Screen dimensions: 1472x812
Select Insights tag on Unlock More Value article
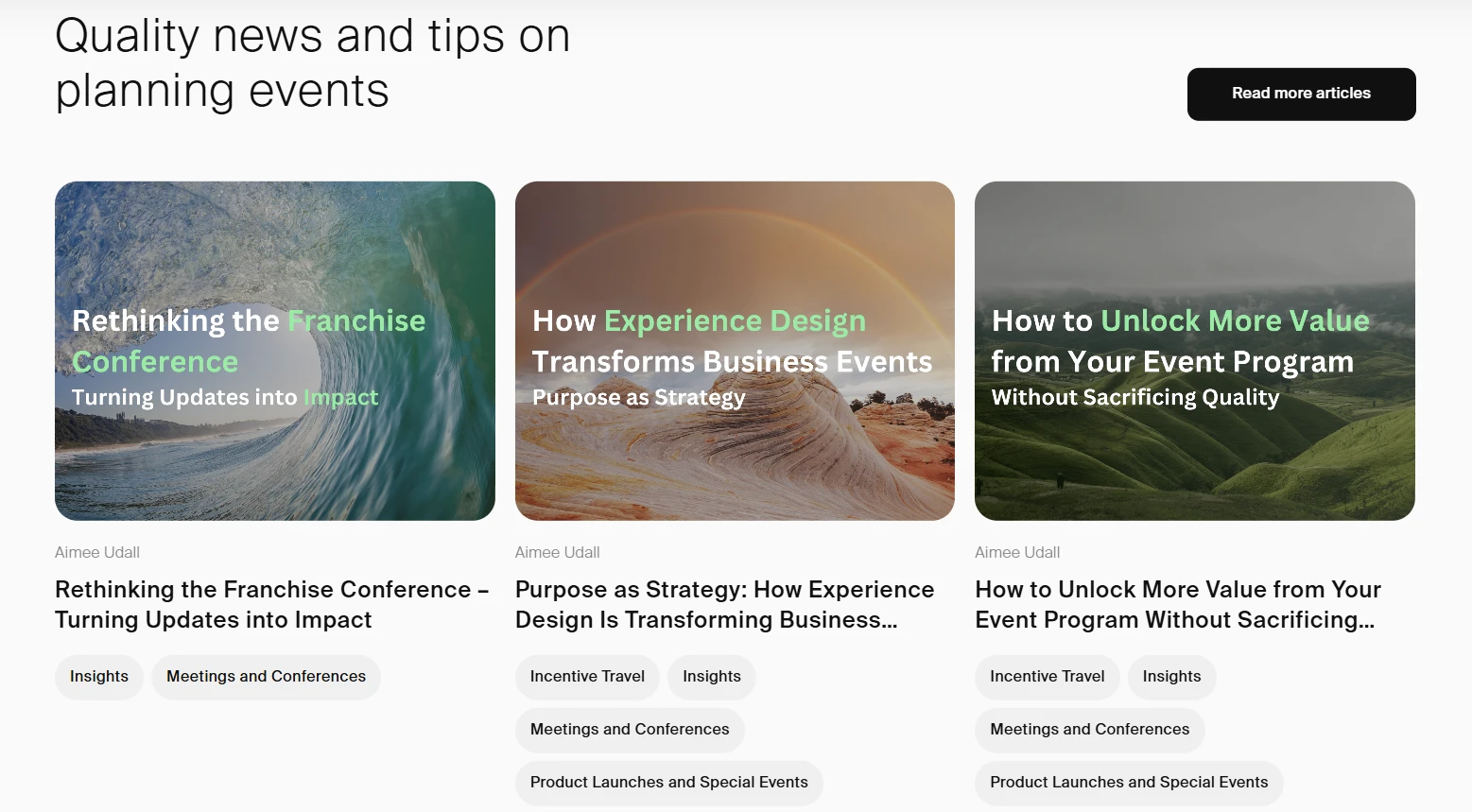click(1171, 677)
